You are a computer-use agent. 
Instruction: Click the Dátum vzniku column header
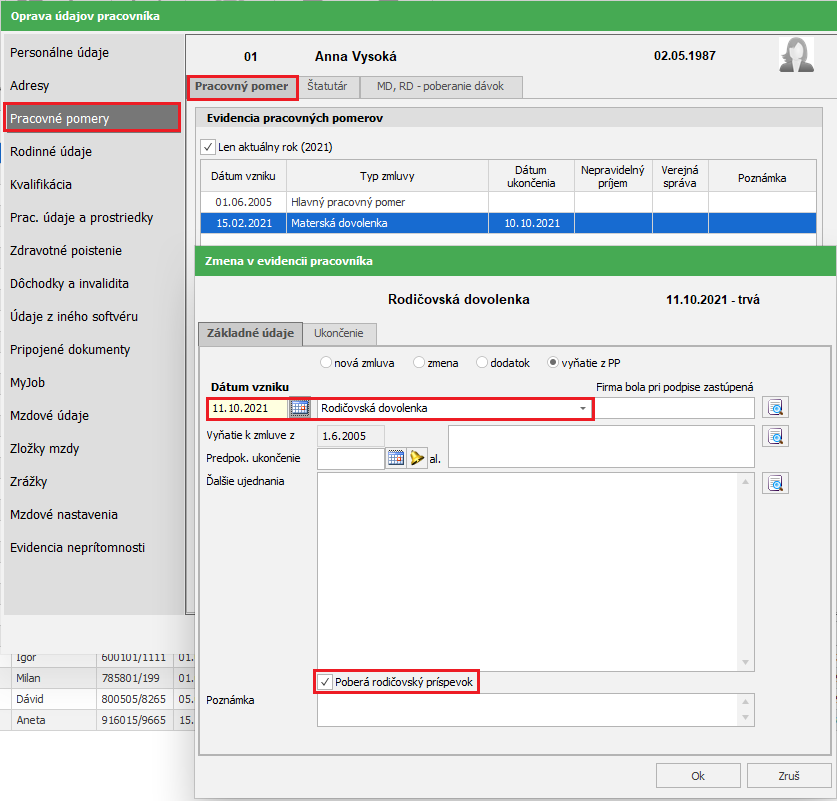(x=243, y=176)
